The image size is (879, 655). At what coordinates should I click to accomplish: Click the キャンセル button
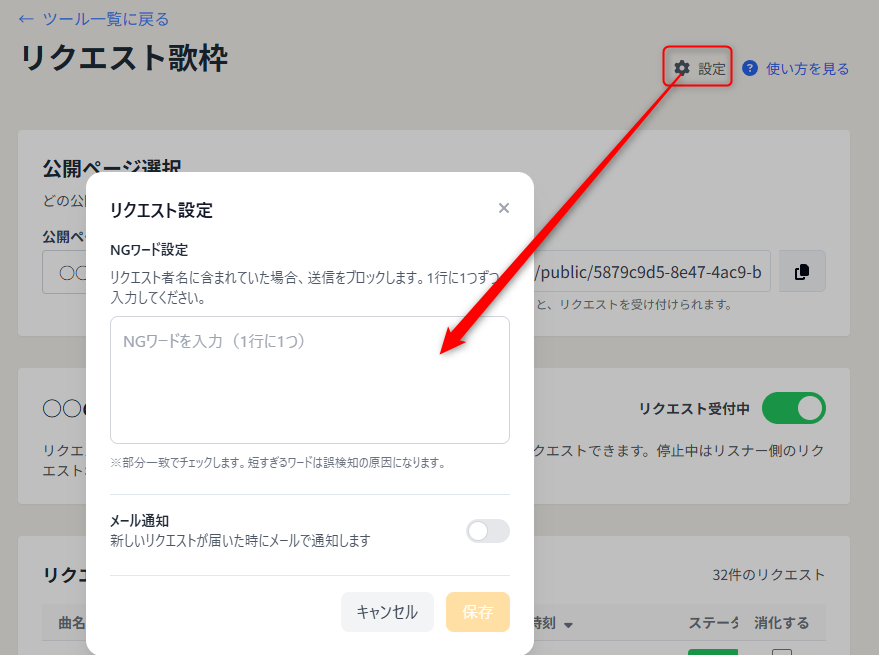(x=387, y=612)
